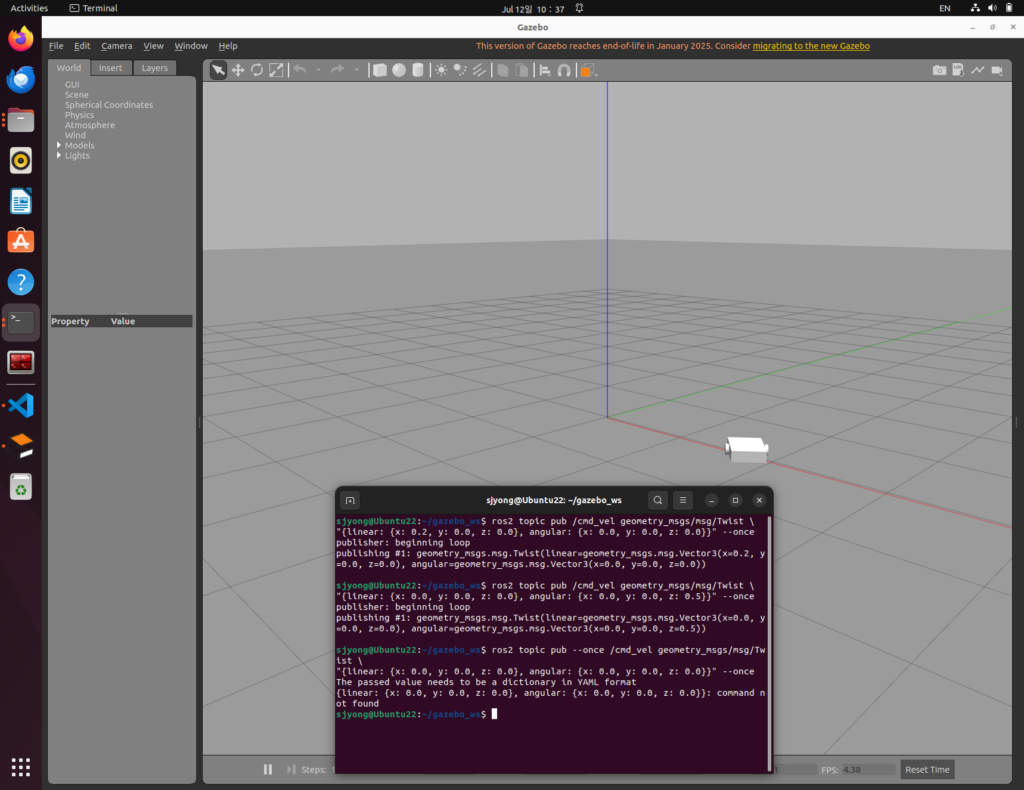Screen dimensions: 1024x790
Task: Click the Copy icon in toolbar
Action: pos(503,70)
